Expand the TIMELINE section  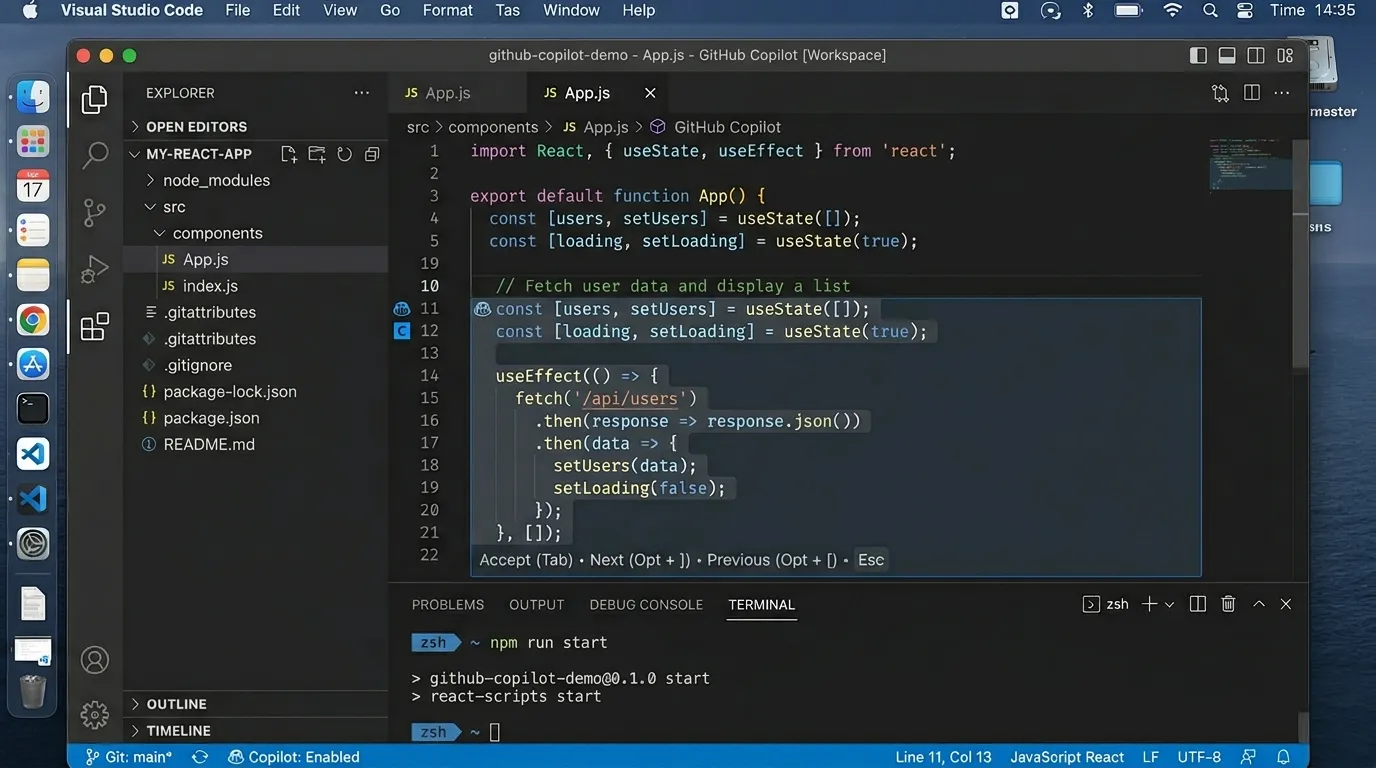(255, 731)
